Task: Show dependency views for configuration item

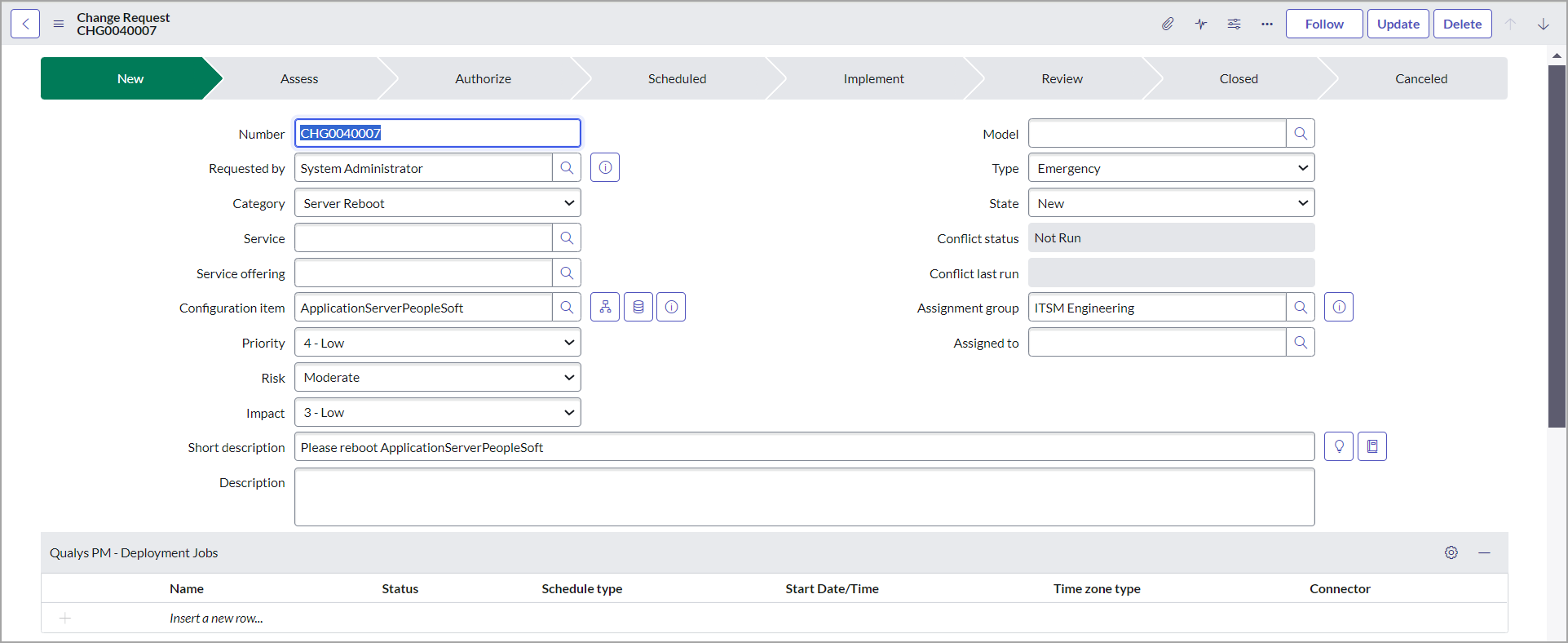Action: coord(605,308)
